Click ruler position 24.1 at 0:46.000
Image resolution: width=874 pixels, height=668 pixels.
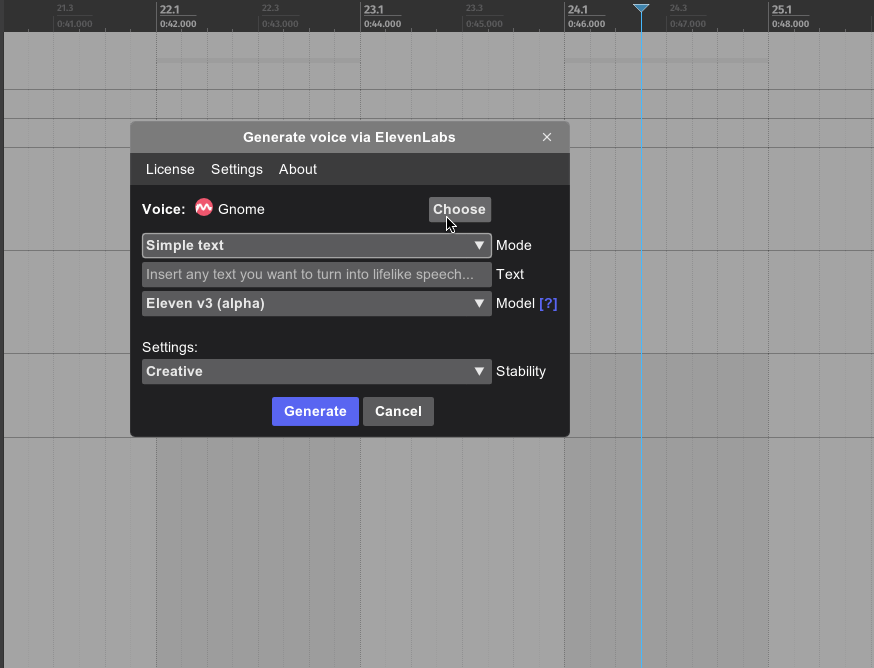(x=586, y=16)
